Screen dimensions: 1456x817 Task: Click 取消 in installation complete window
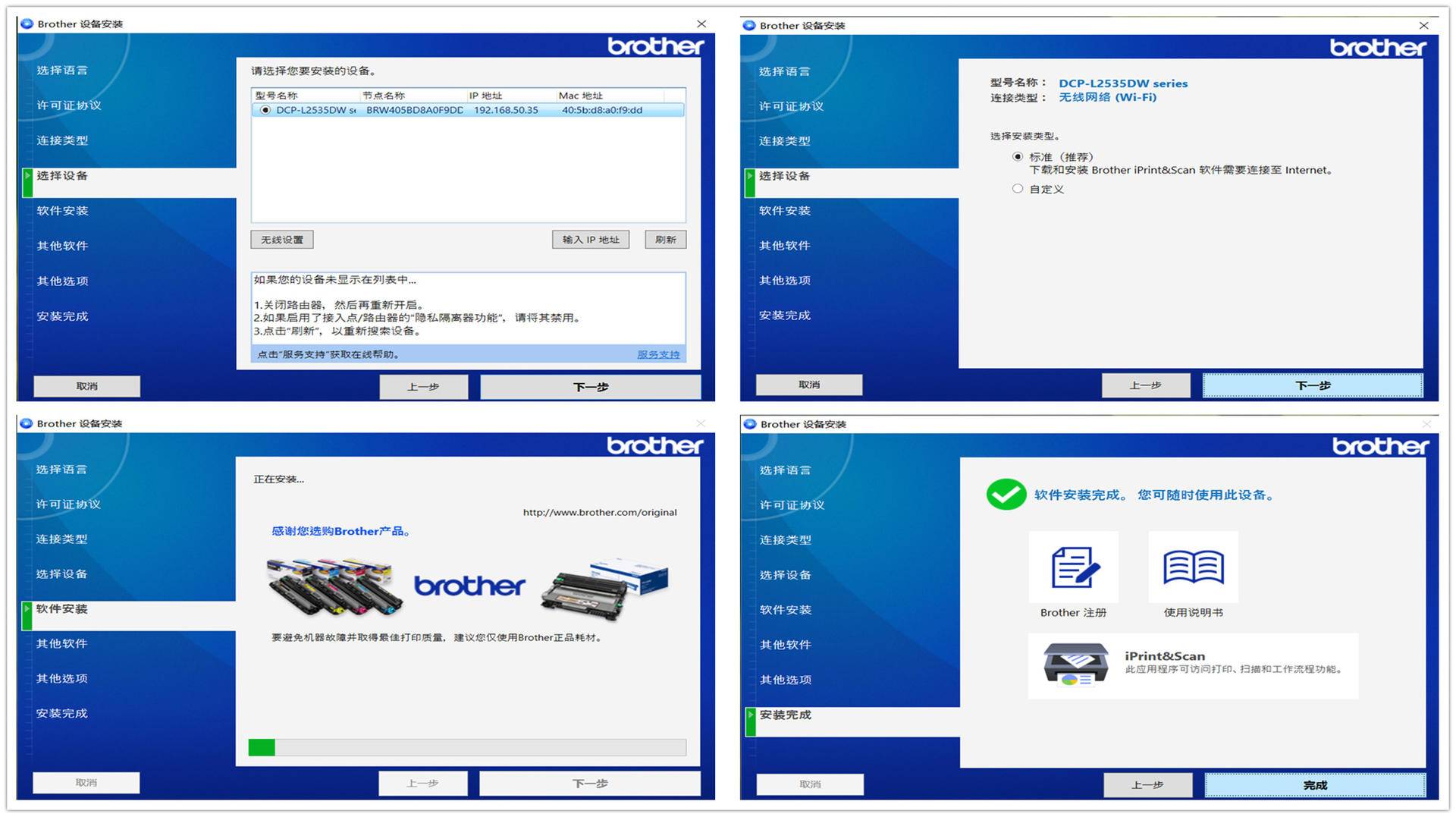(810, 784)
